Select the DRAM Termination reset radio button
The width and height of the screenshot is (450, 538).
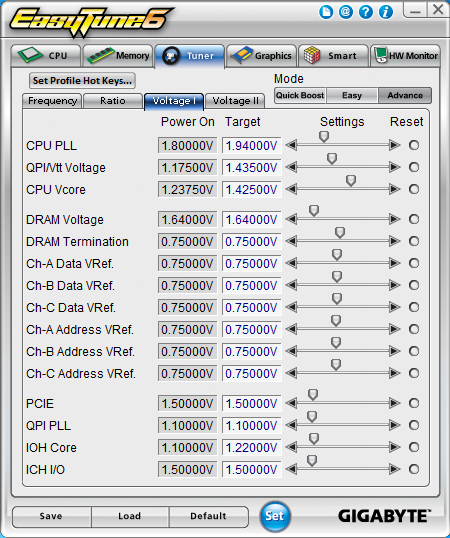click(x=414, y=241)
